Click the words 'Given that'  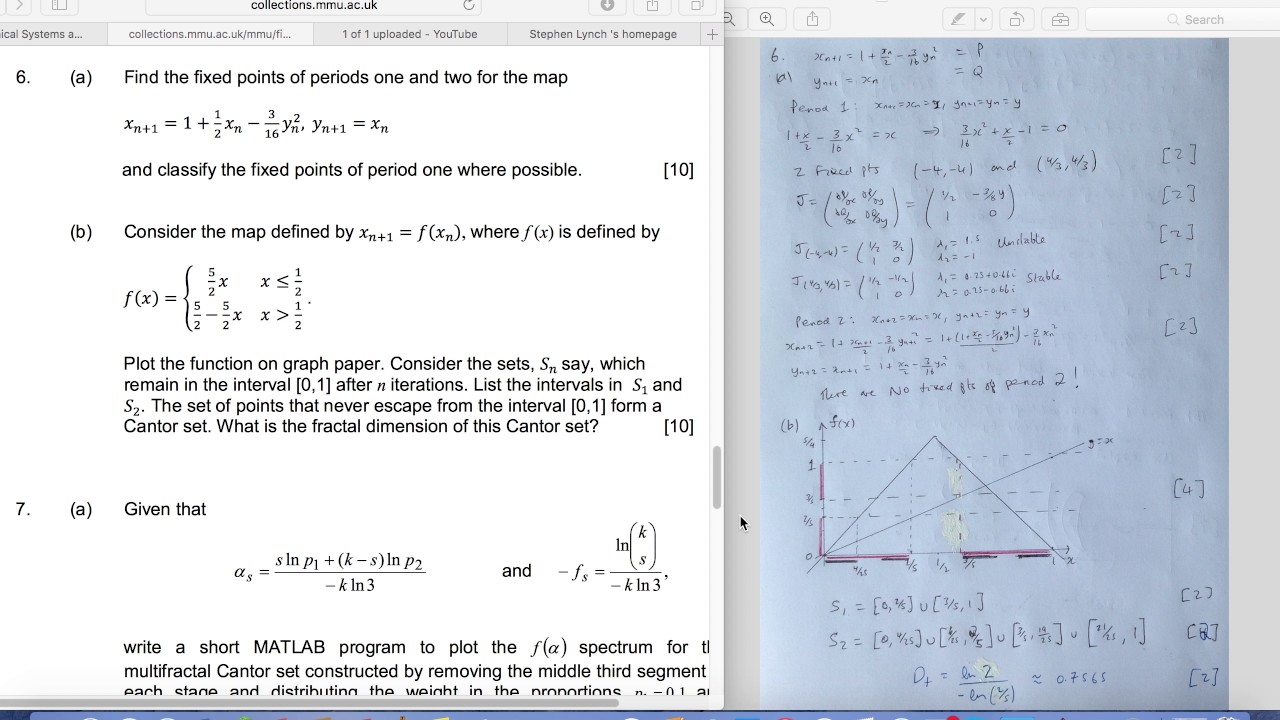[x=165, y=509]
